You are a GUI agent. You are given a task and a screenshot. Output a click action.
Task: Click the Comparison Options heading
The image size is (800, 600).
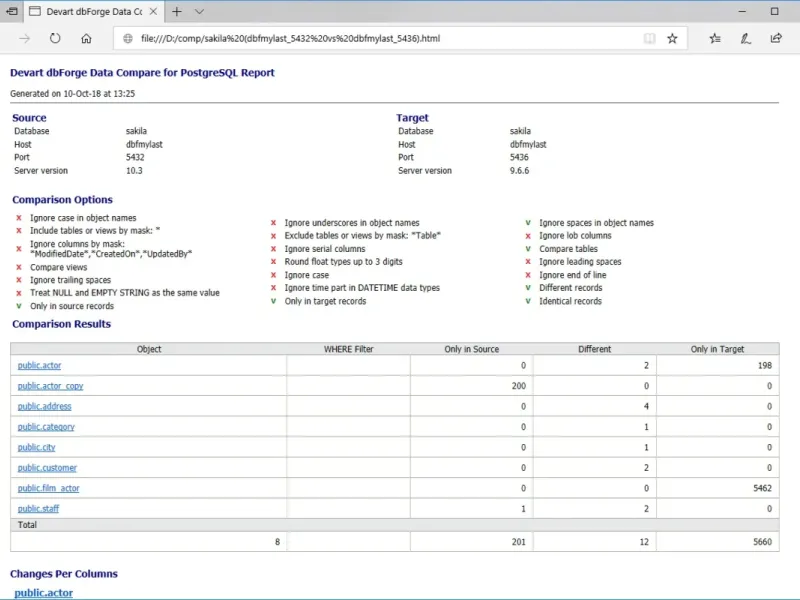point(62,199)
